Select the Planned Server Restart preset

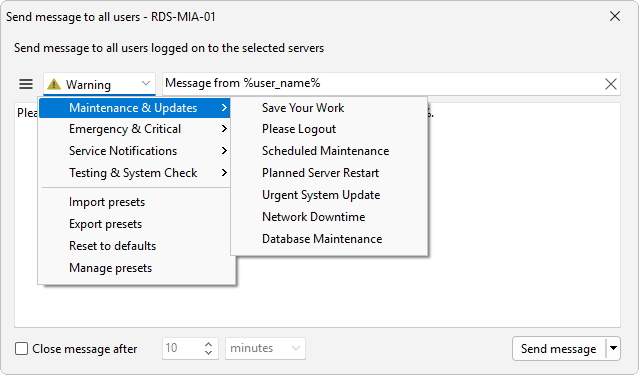(329, 173)
